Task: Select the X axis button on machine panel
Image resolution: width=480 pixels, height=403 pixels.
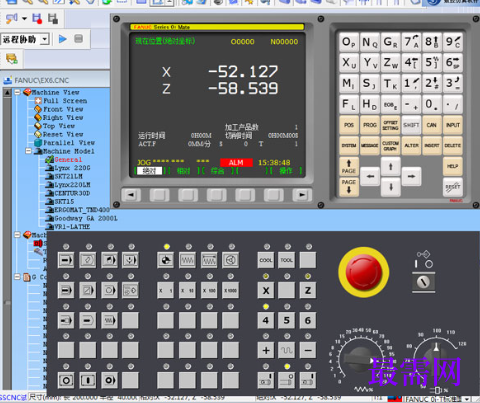Action: [x=266, y=290]
